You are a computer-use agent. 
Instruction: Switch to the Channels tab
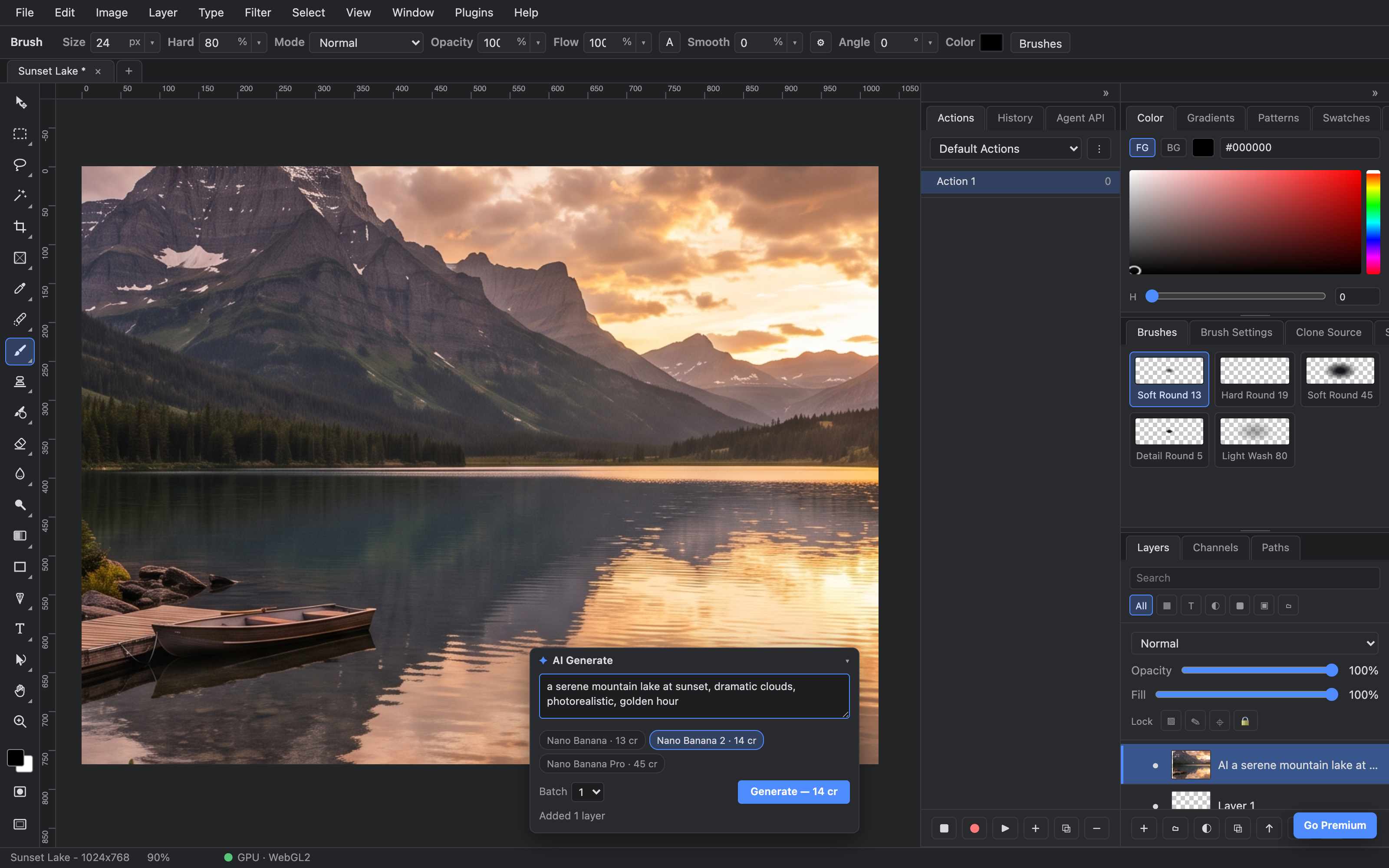pyautogui.click(x=1215, y=547)
